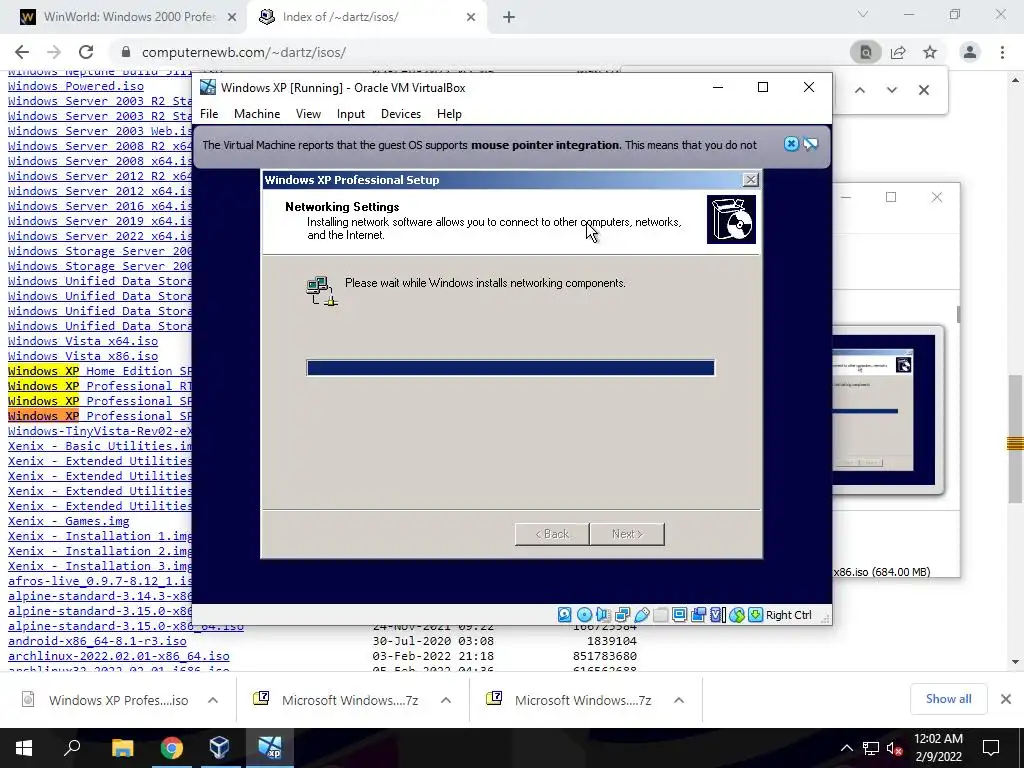Open the Windows Powered.iso link
The width and height of the screenshot is (1024, 768).
76,86
